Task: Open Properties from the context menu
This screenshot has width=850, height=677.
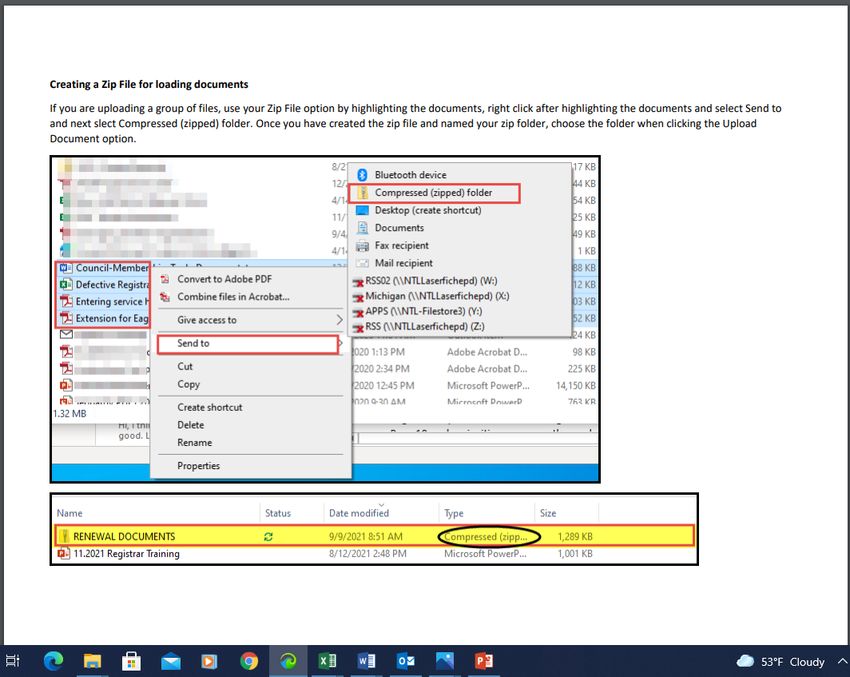Action: tap(198, 466)
